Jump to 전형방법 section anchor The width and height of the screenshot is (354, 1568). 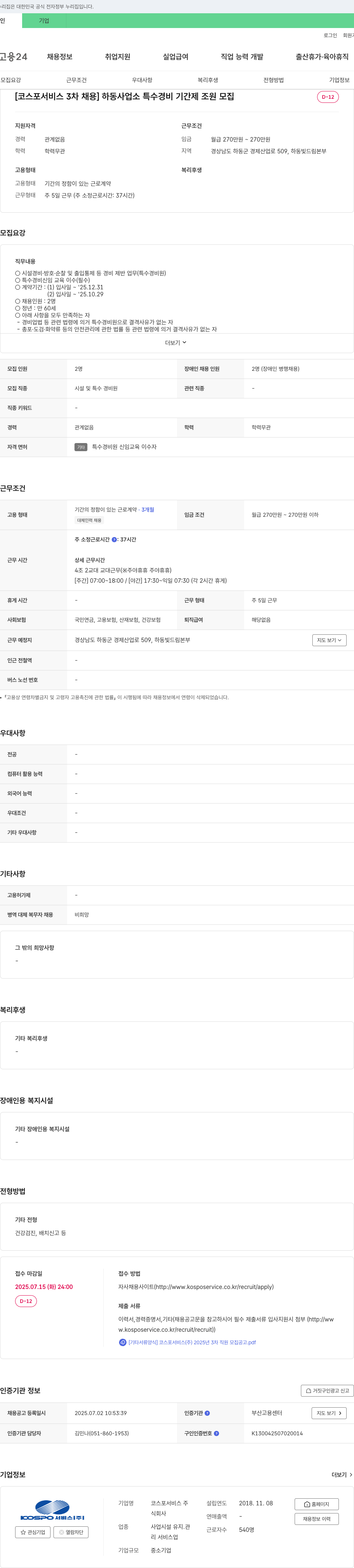(x=274, y=80)
